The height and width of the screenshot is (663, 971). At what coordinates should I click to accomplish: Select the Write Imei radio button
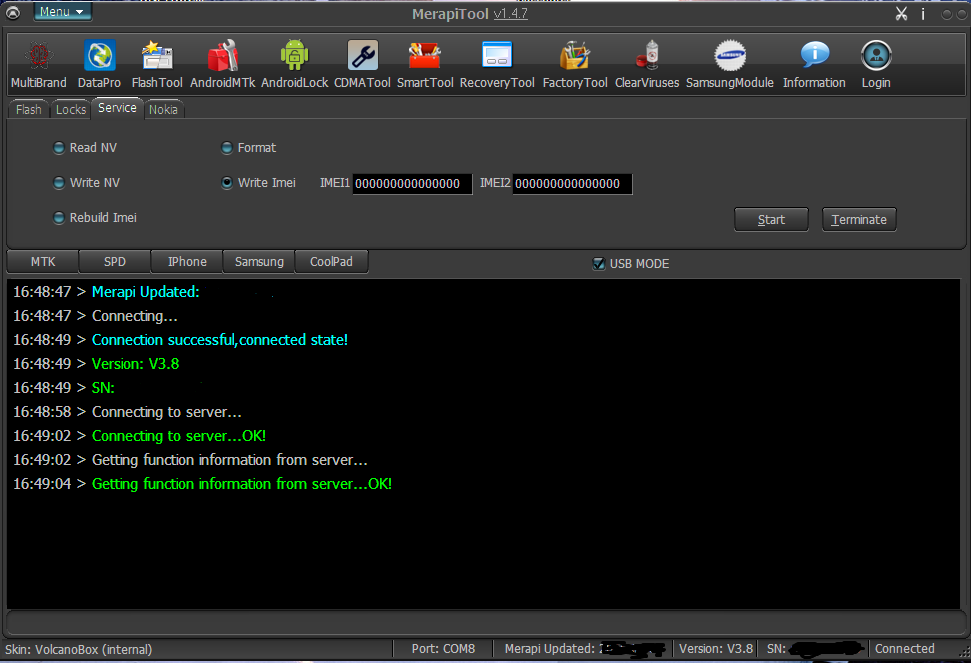pos(227,183)
